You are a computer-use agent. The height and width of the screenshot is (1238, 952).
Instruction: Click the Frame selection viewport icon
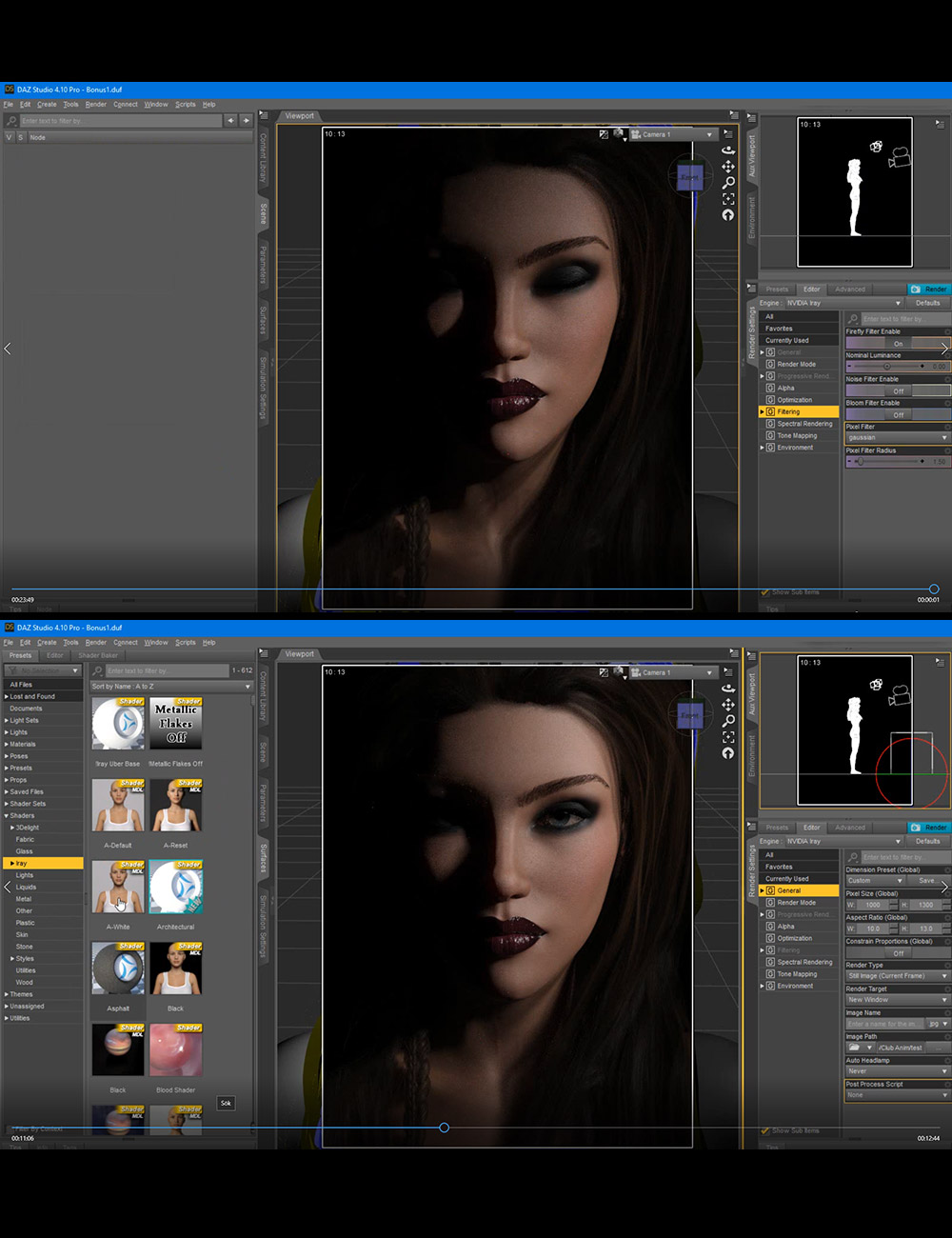[728, 199]
